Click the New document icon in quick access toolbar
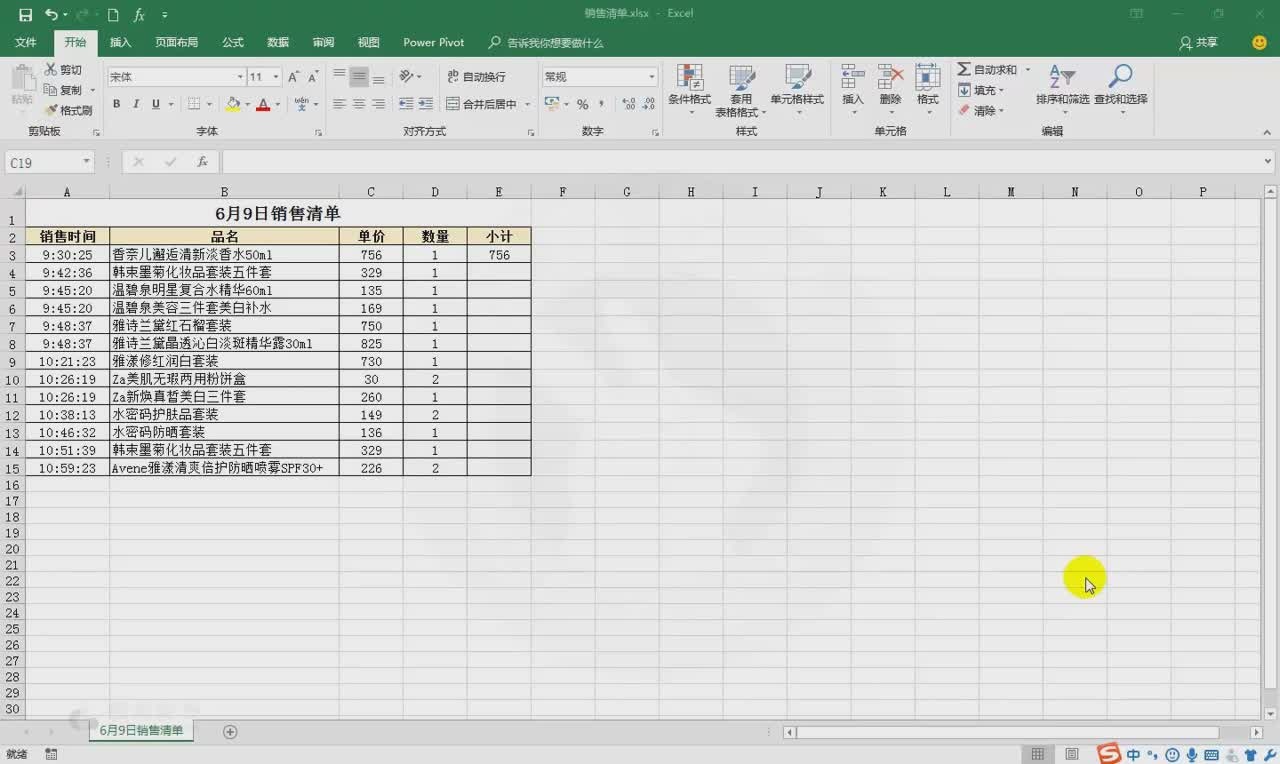1280x764 pixels. (x=113, y=15)
